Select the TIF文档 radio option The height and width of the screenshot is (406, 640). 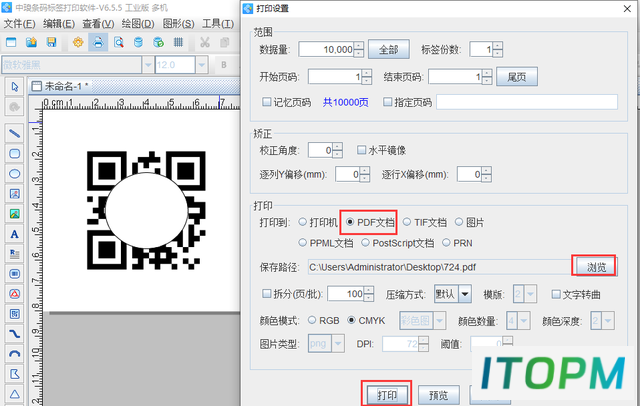click(x=407, y=222)
